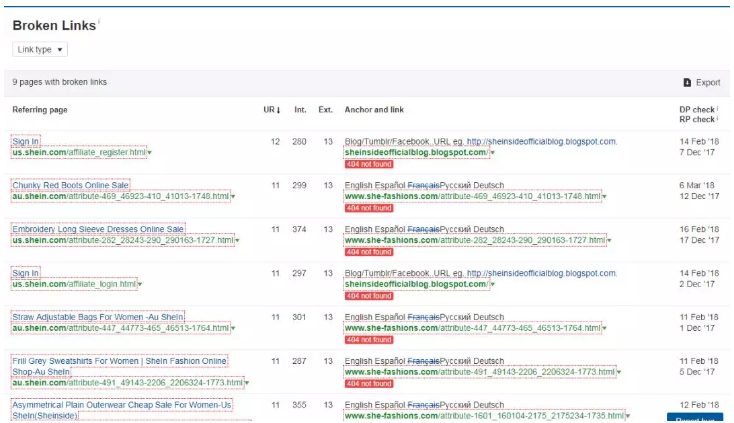
Task: Expand arrow beside first row sheinsideofficialblog.blogspot.com/ link
Action: point(492,153)
